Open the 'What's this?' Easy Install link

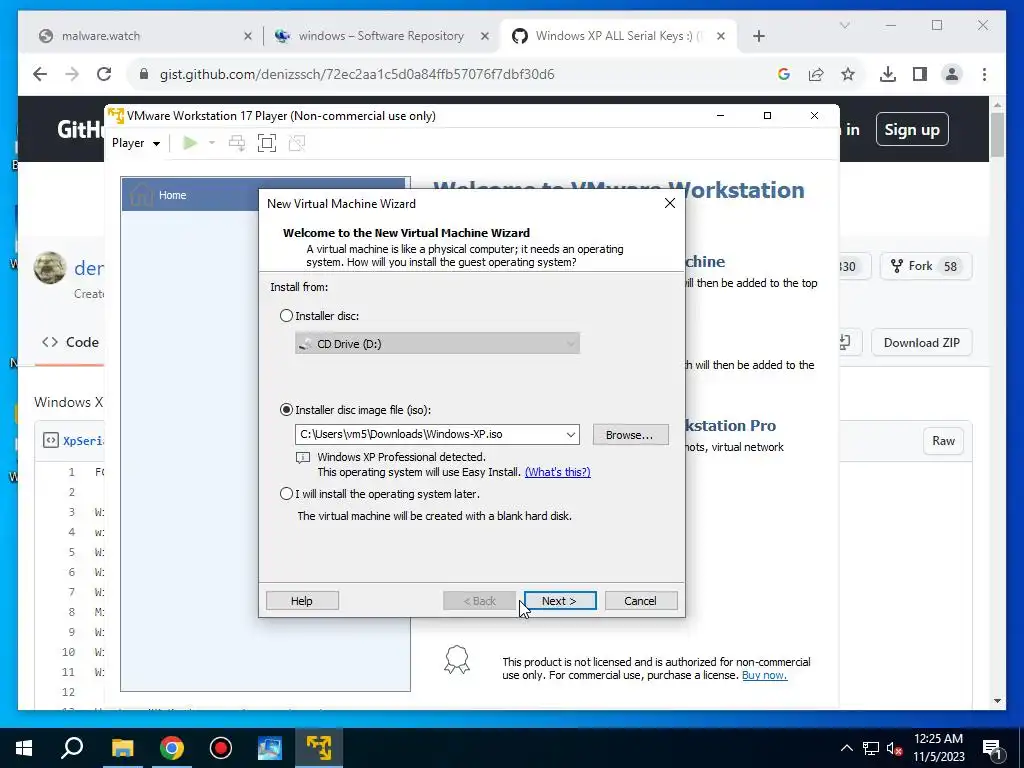click(558, 472)
